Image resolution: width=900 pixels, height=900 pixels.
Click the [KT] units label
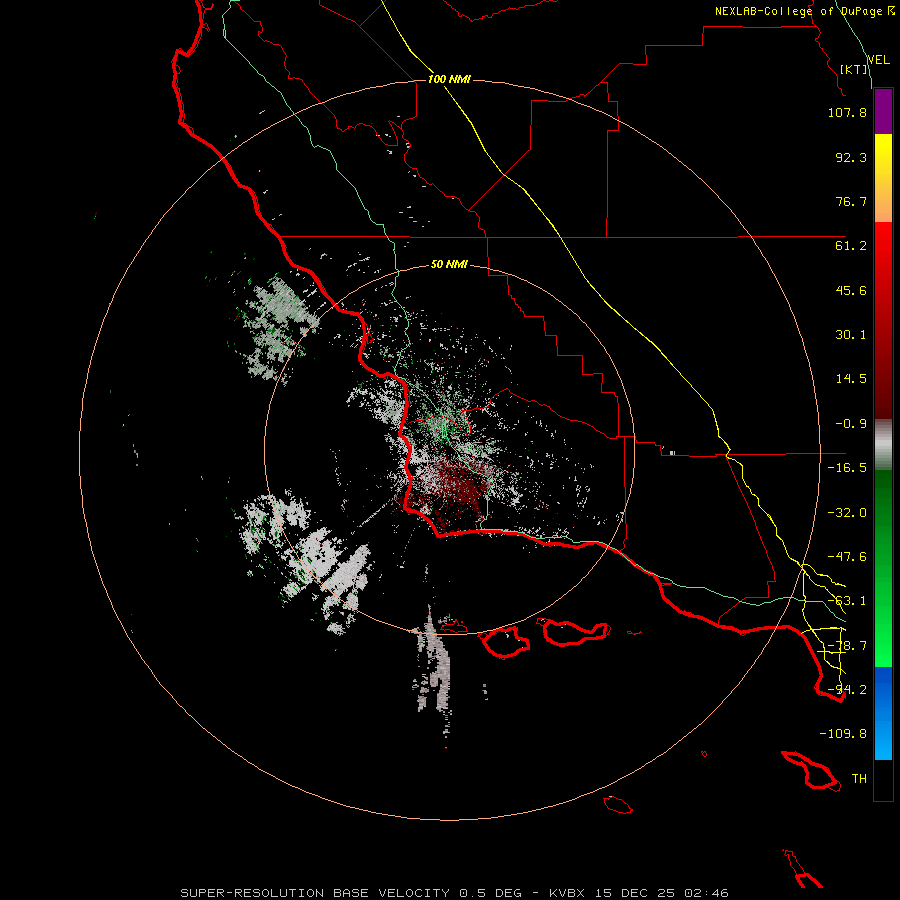[854, 69]
